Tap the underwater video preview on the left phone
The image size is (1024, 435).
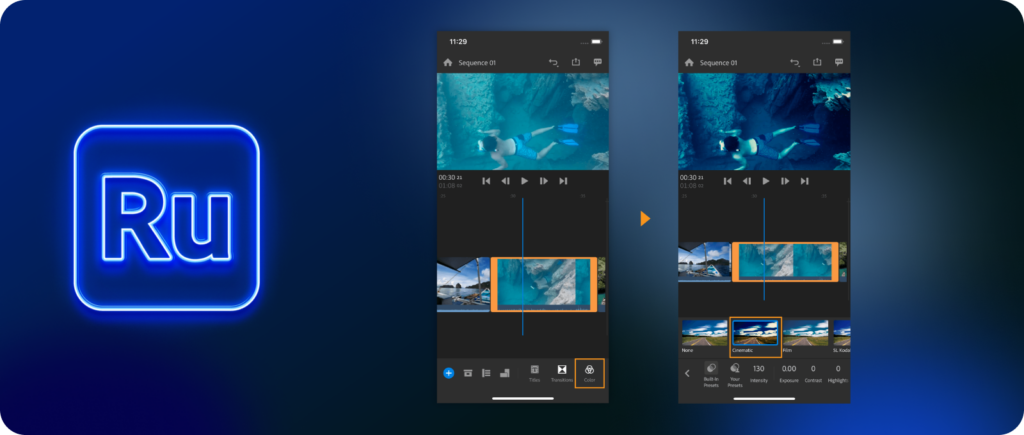pyautogui.click(x=522, y=121)
